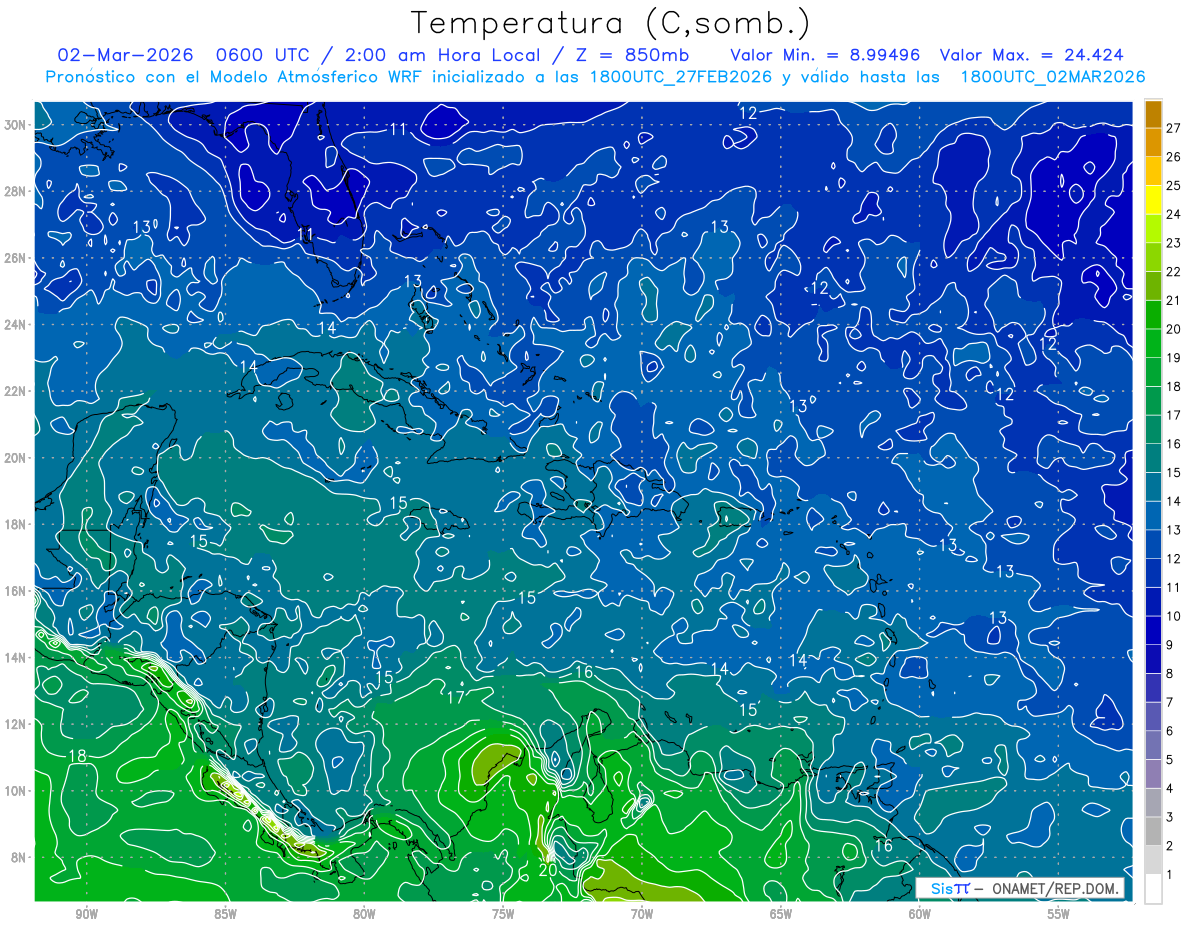Click the contour label 20 on the map
This screenshot has height=927, width=1200.
547,870
